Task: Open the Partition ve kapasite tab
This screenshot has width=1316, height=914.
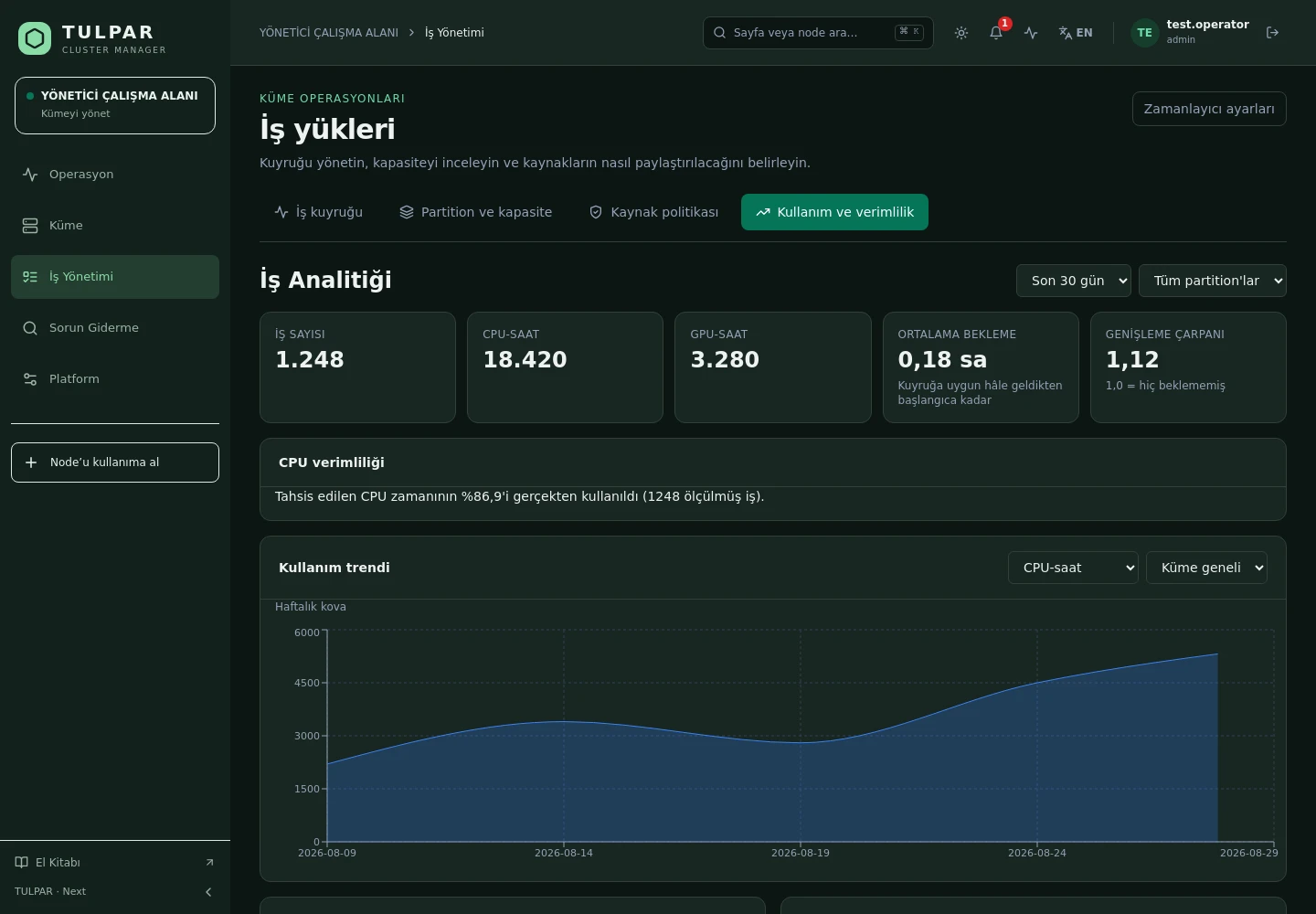Action: pyautogui.click(x=476, y=212)
